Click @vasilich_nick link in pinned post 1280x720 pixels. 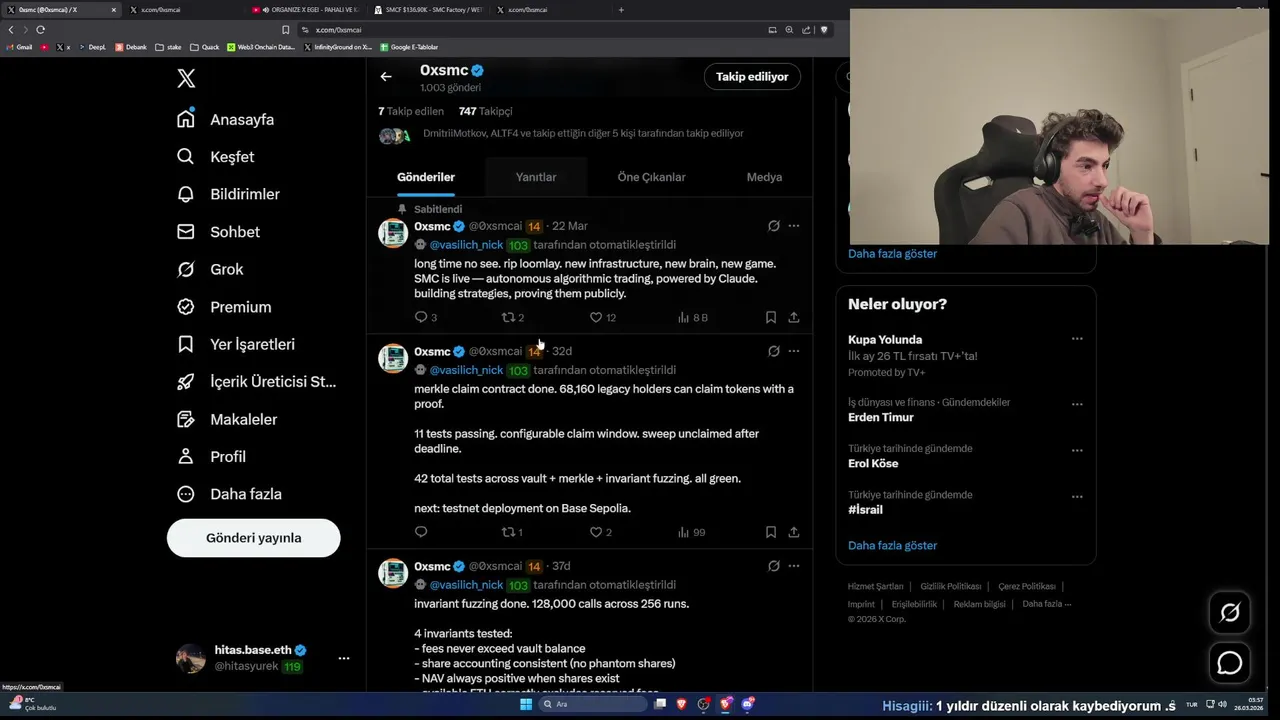coord(466,245)
